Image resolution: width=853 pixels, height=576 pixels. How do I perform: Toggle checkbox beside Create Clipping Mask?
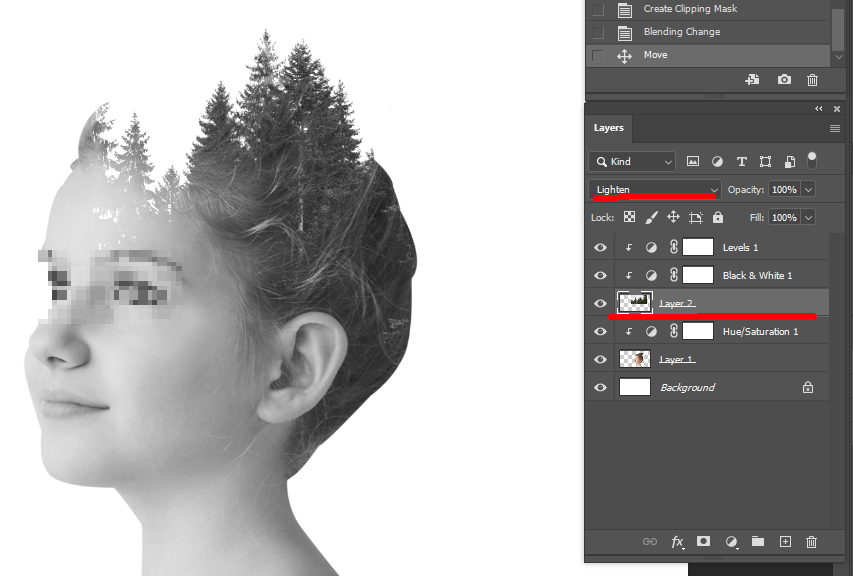(x=598, y=10)
